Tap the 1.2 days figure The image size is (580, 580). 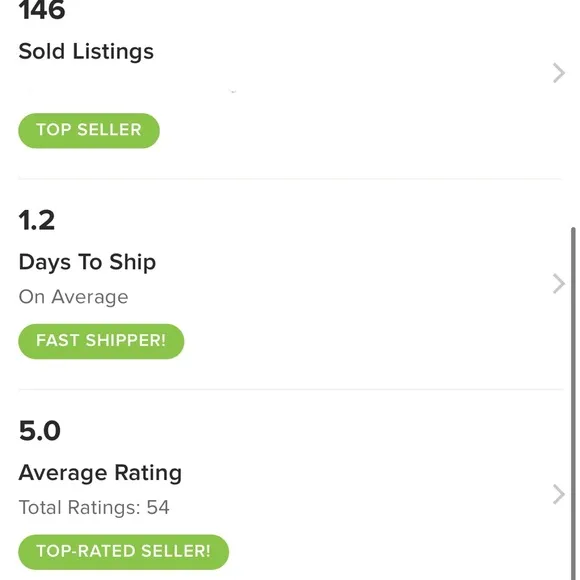(37, 220)
